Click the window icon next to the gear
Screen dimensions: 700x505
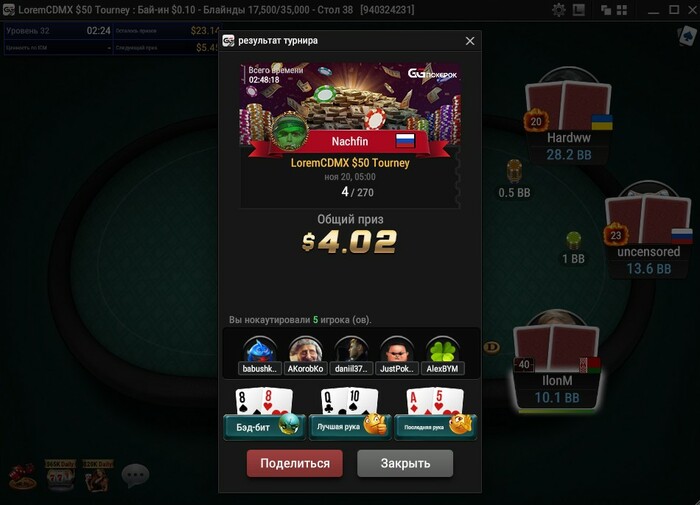tap(579, 10)
